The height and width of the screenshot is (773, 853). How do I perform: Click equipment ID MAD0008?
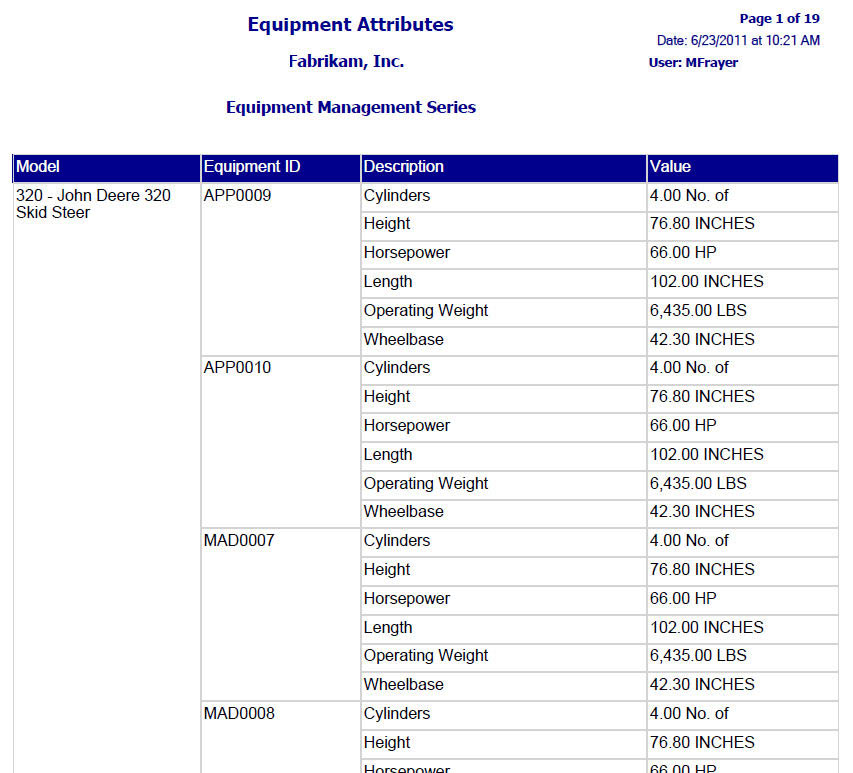tap(239, 714)
